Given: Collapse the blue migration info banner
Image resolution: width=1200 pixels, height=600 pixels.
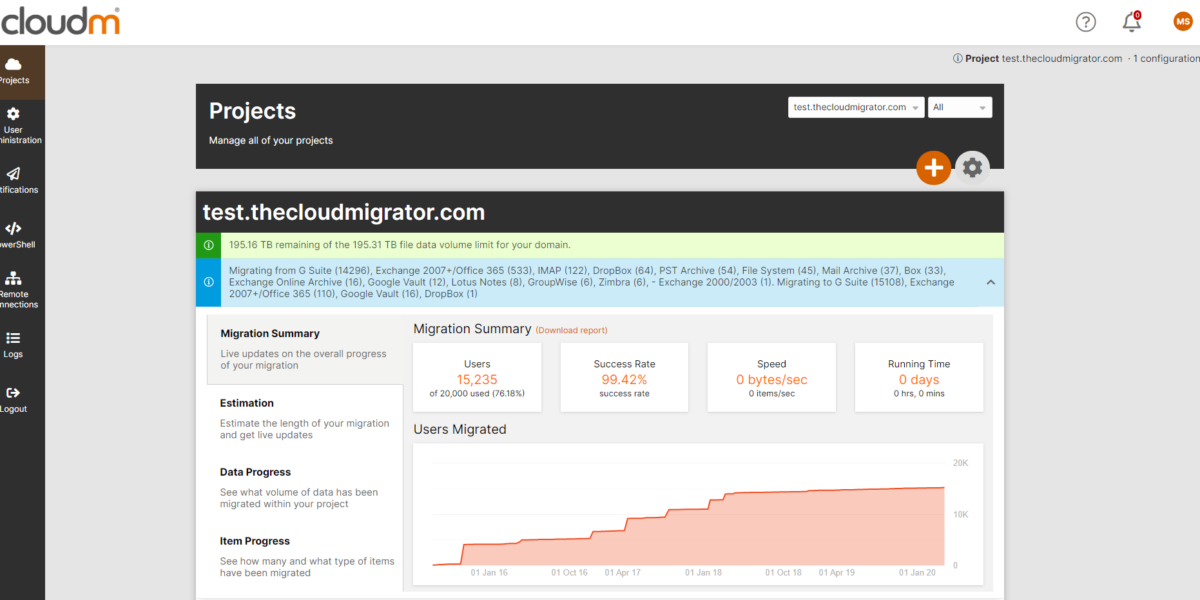Looking at the screenshot, I should tap(990, 283).
